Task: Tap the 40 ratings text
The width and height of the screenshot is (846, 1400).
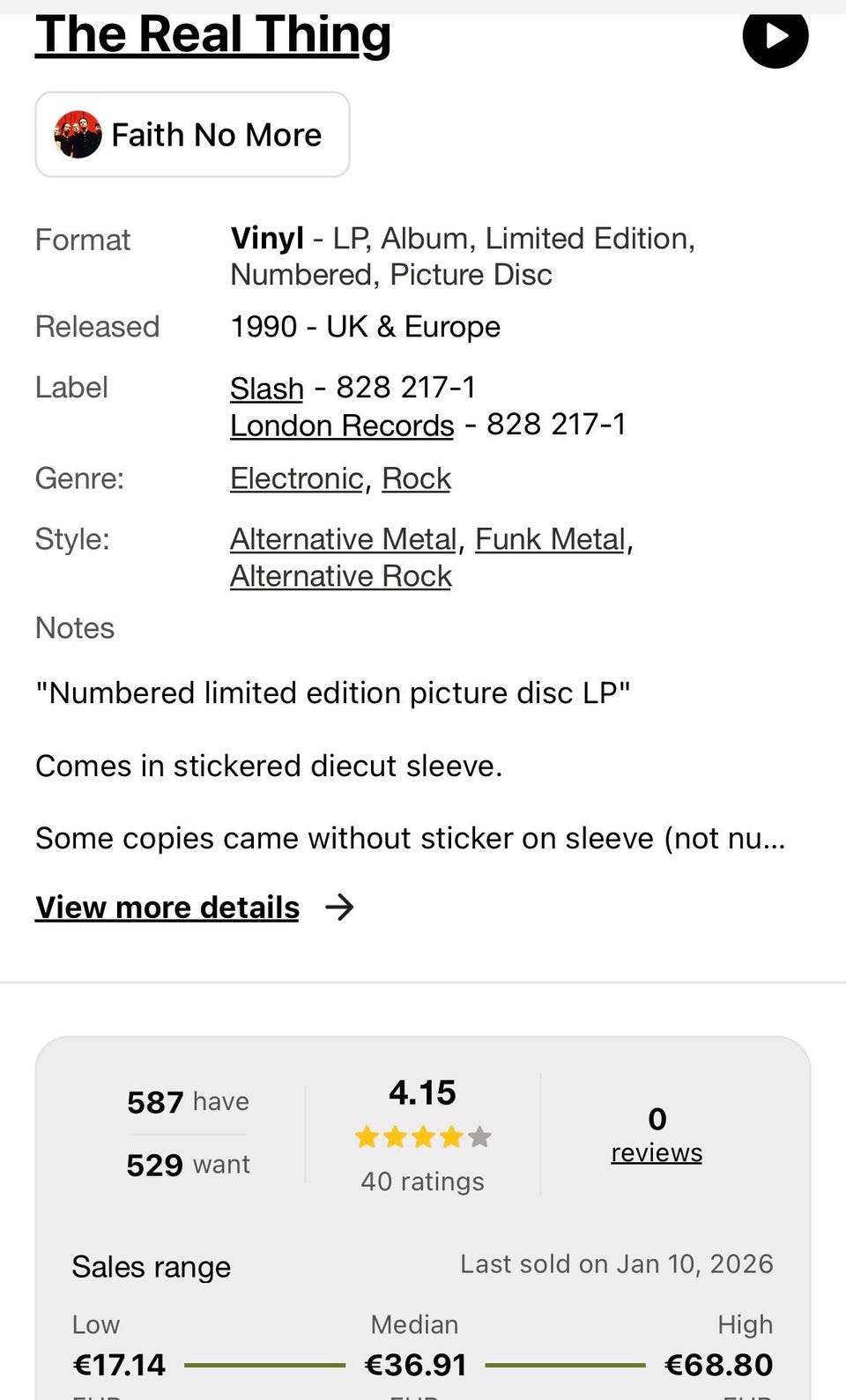Action: pyautogui.click(x=422, y=1181)
